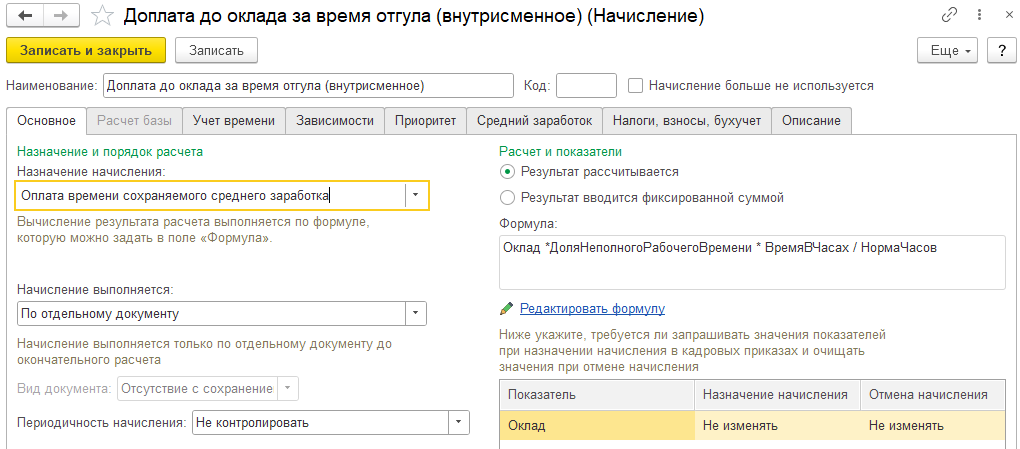The image size is (1020, 449).
Task: Open the Начисление выполняется dropdown list
Action: point(416,314)
